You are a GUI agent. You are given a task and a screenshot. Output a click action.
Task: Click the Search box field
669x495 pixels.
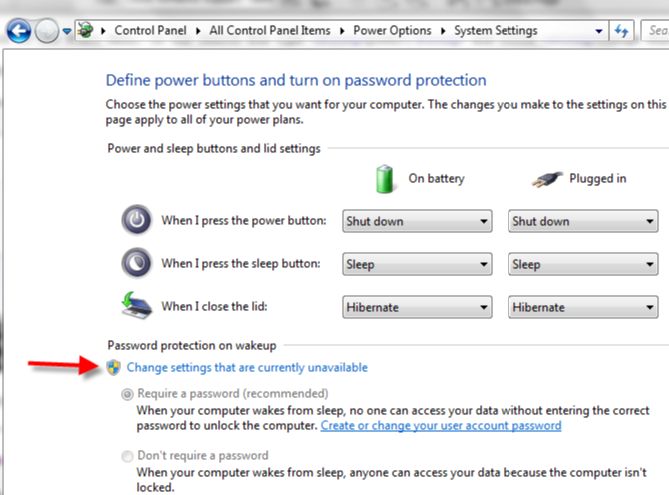[x=655, y=31]
